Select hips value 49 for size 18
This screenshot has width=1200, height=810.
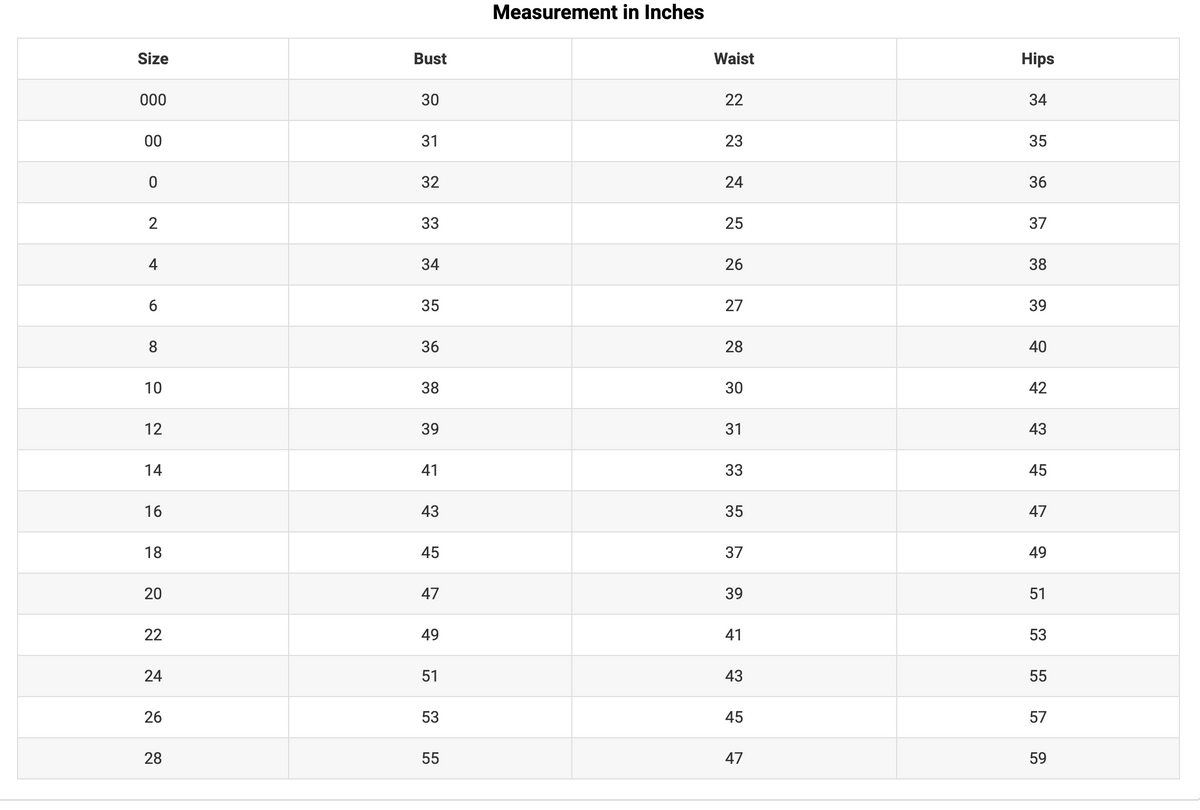(1038, 552)
